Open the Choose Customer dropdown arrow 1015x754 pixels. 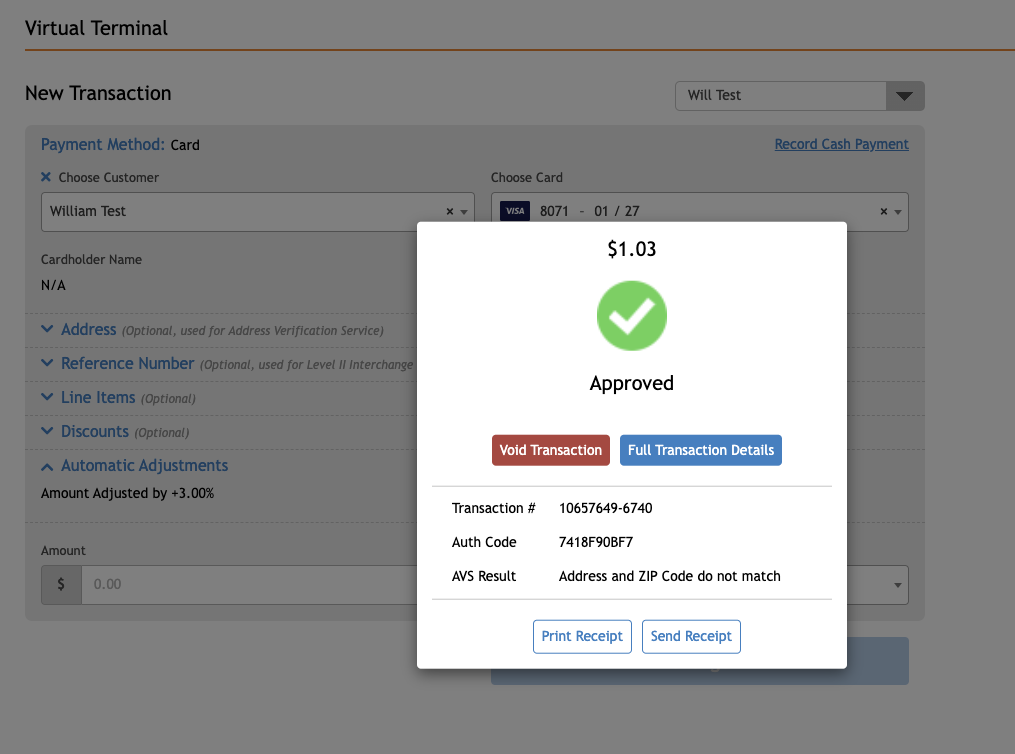[464, 212]
